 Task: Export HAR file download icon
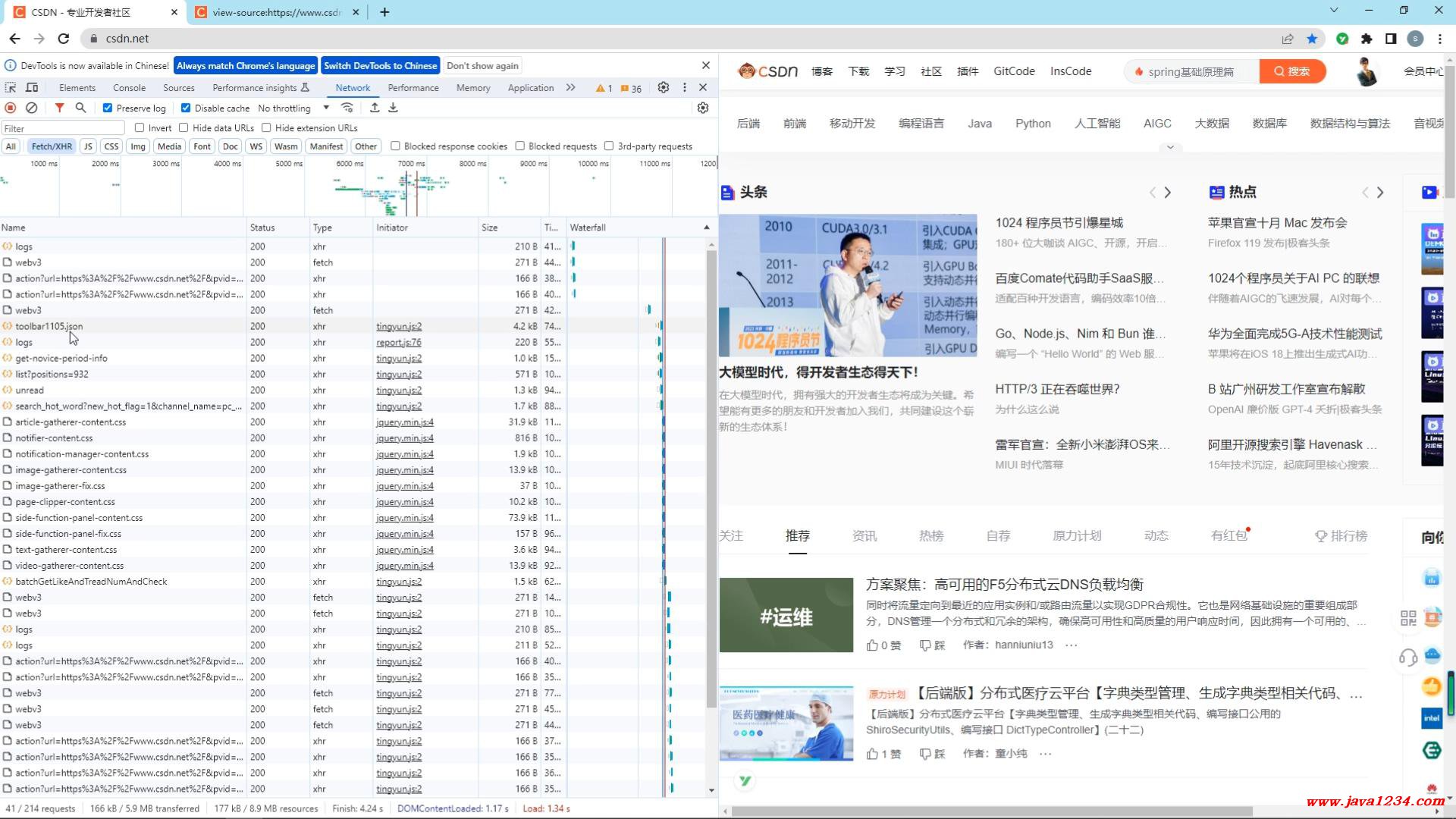(x=393, y=108)
